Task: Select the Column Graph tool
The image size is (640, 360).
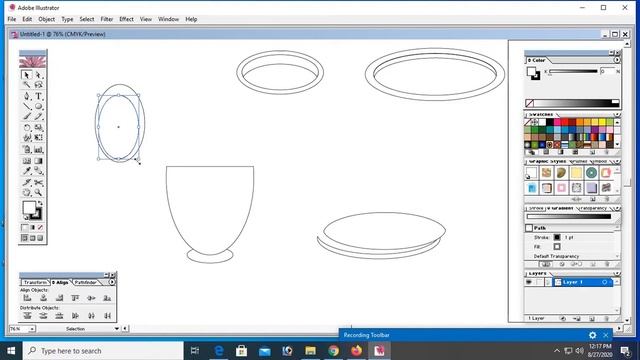Action: 38,149
